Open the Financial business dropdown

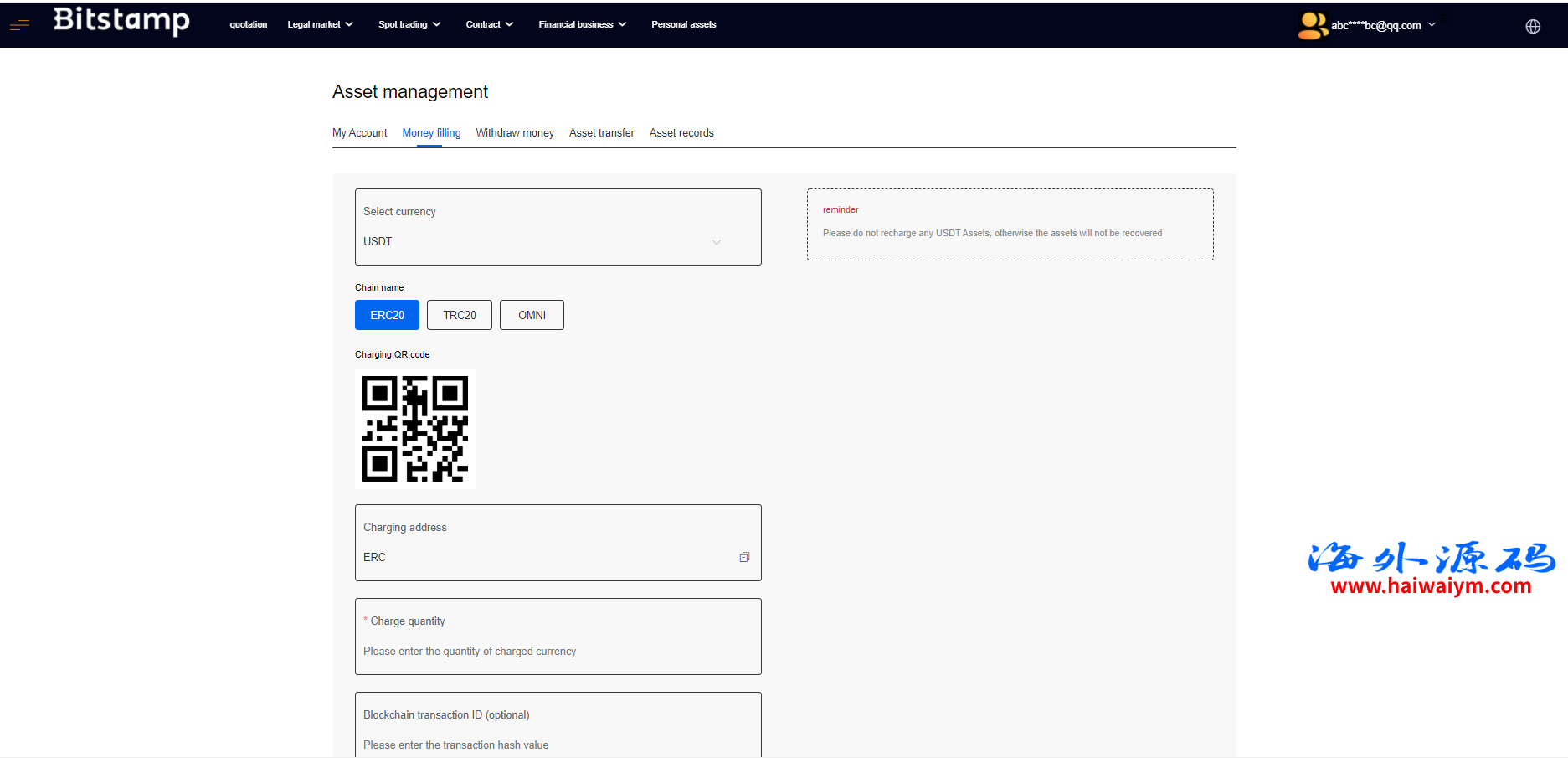click(x=582, y=24)
